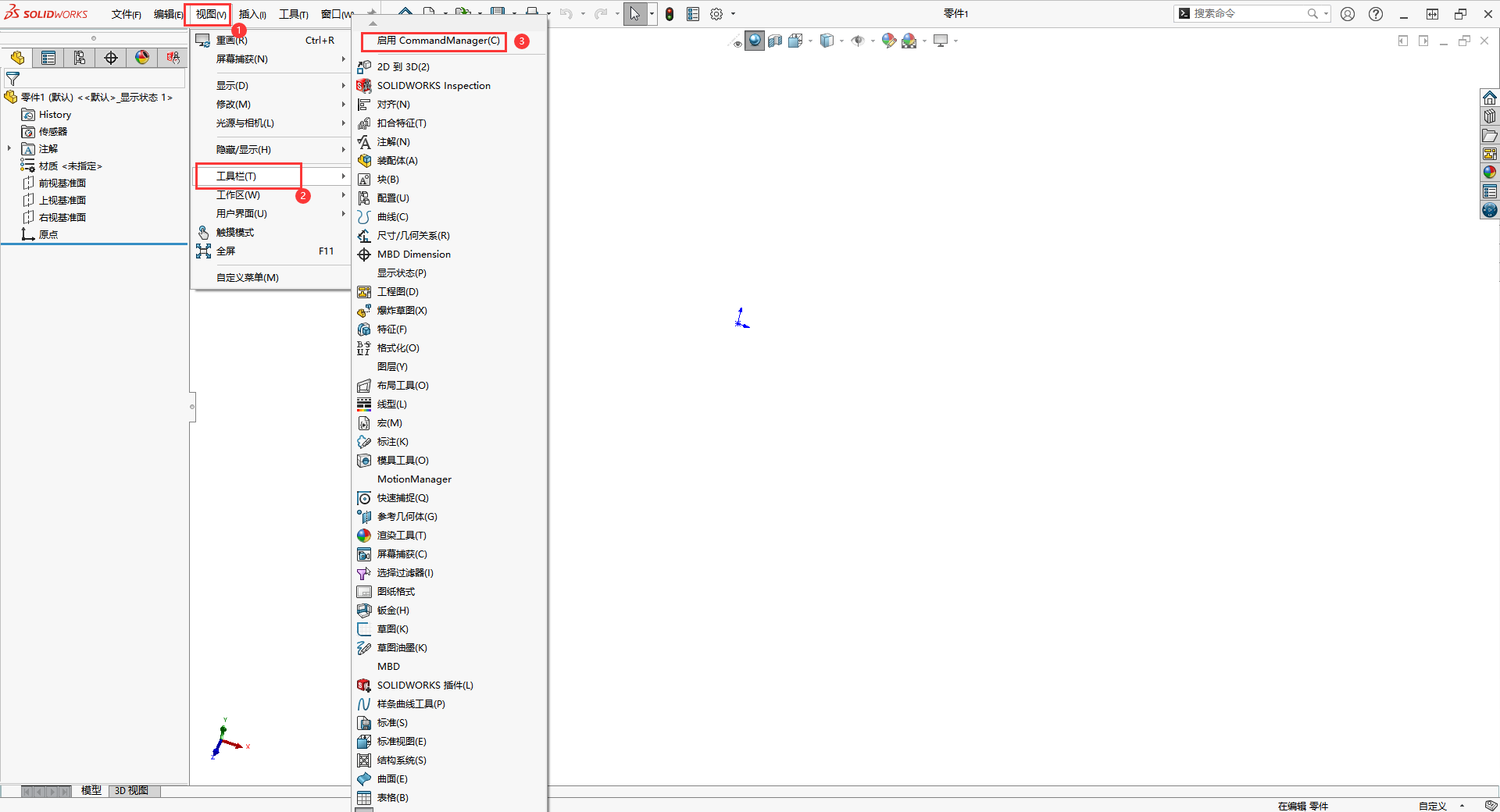Switch to the 3D 视图 tab
The image size is (1500, 812).
[x=131, y=790]
